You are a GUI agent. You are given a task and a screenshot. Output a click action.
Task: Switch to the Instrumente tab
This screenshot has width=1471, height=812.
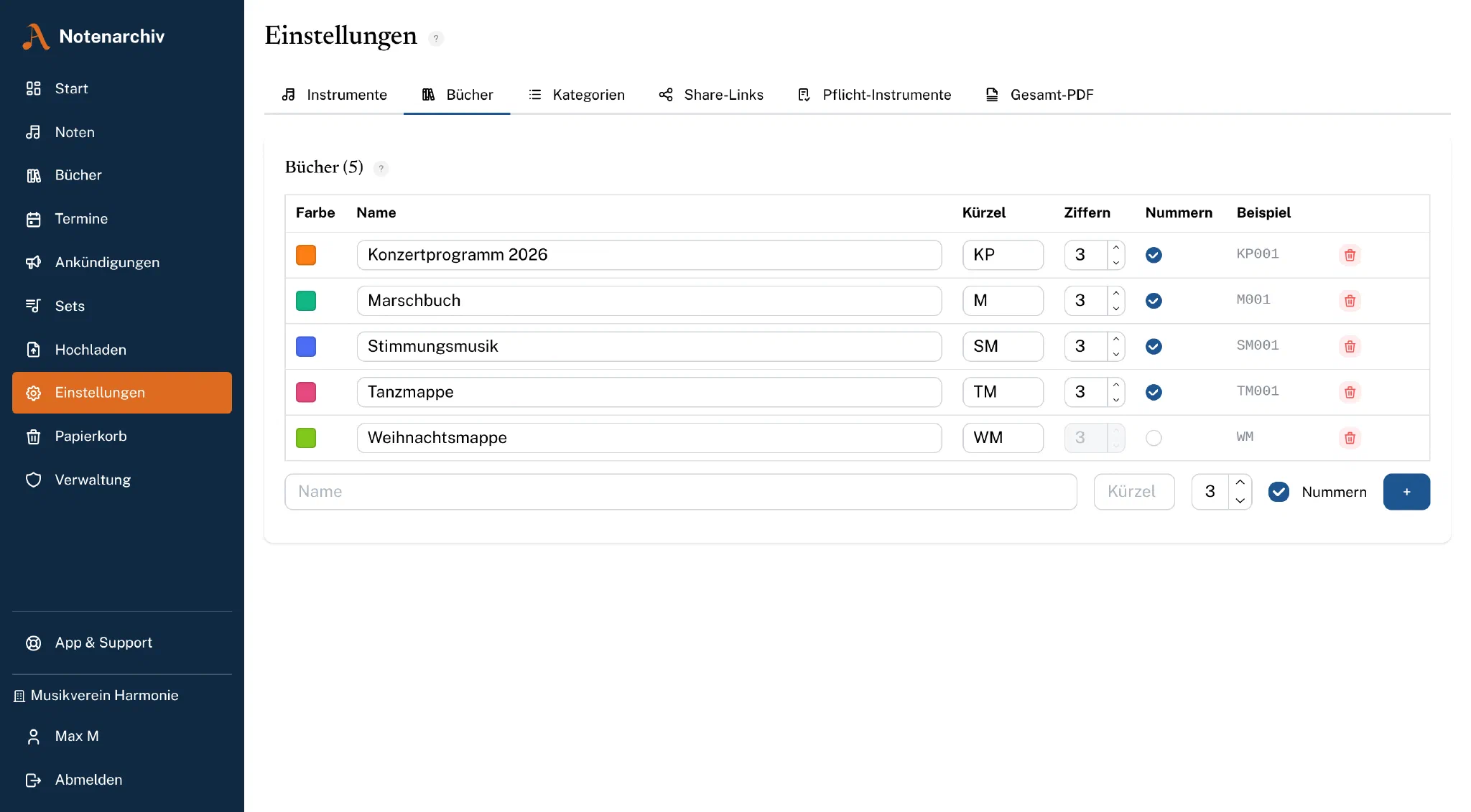pyautogui.click(x=334, y=95)
